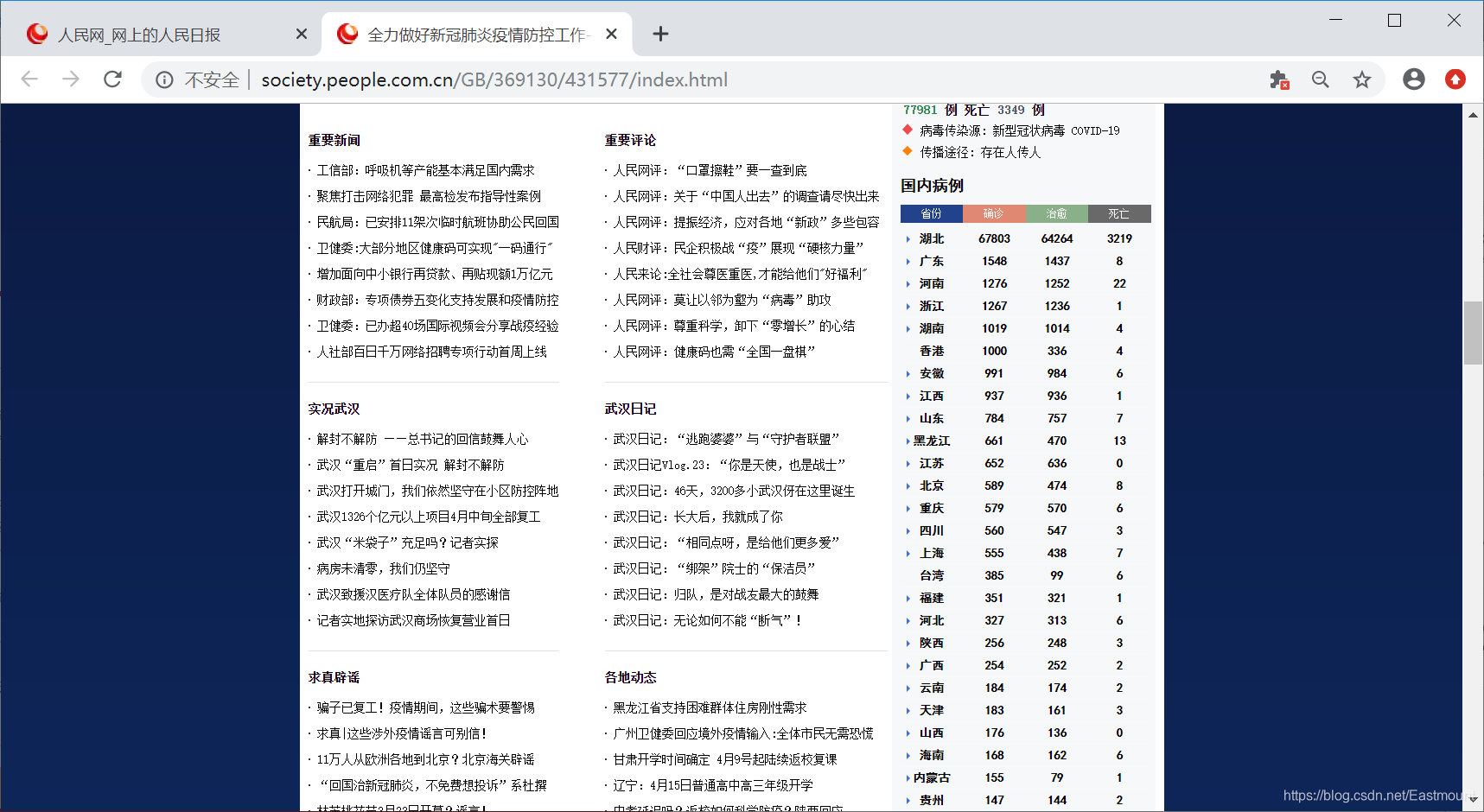Expand the 黑龙江 province row arrow
Image resolution: width=1484 pixels, height=812 pixels.
(x=908, y=441)
